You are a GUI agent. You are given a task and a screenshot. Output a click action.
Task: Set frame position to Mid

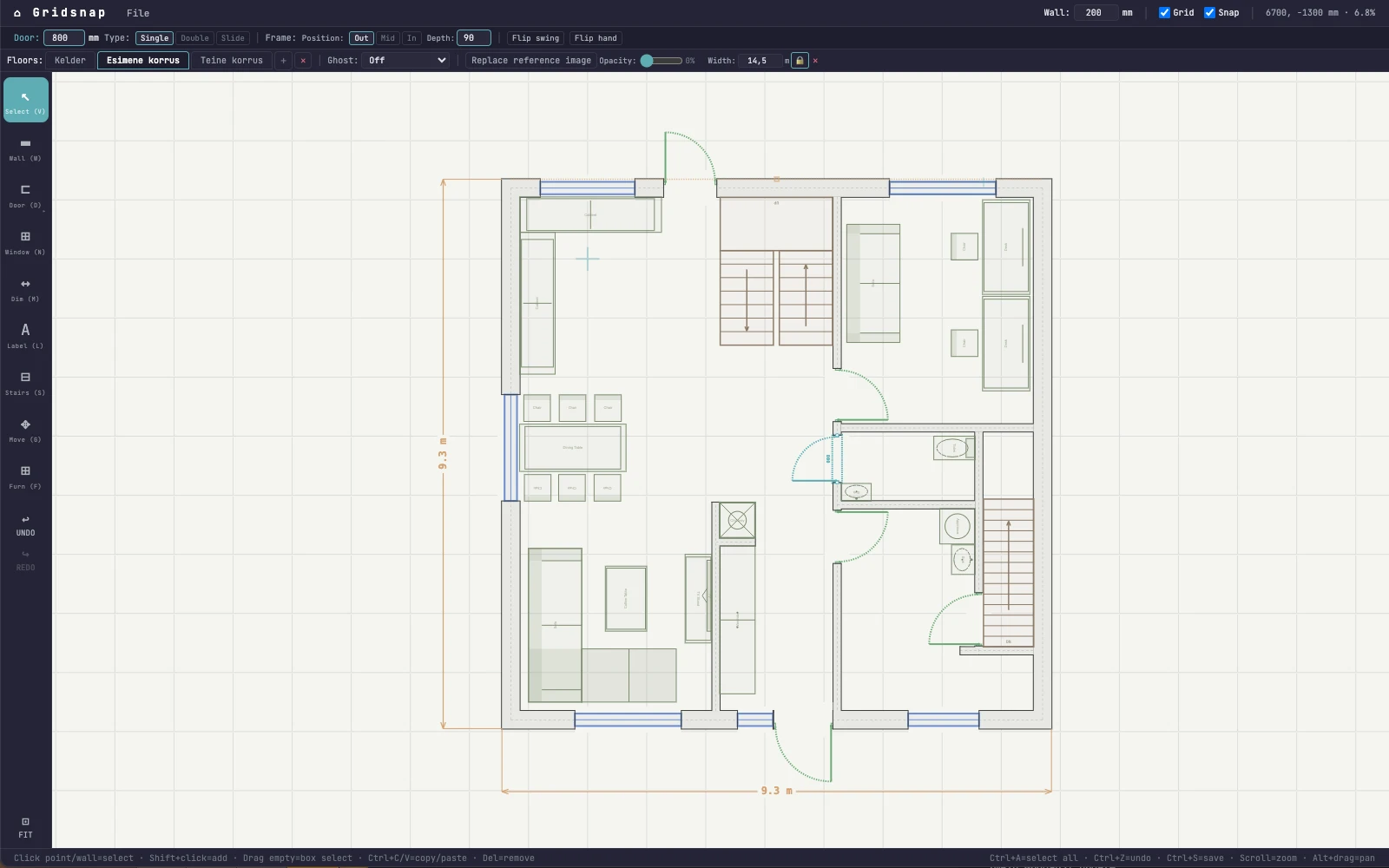[x=387, y=37]
